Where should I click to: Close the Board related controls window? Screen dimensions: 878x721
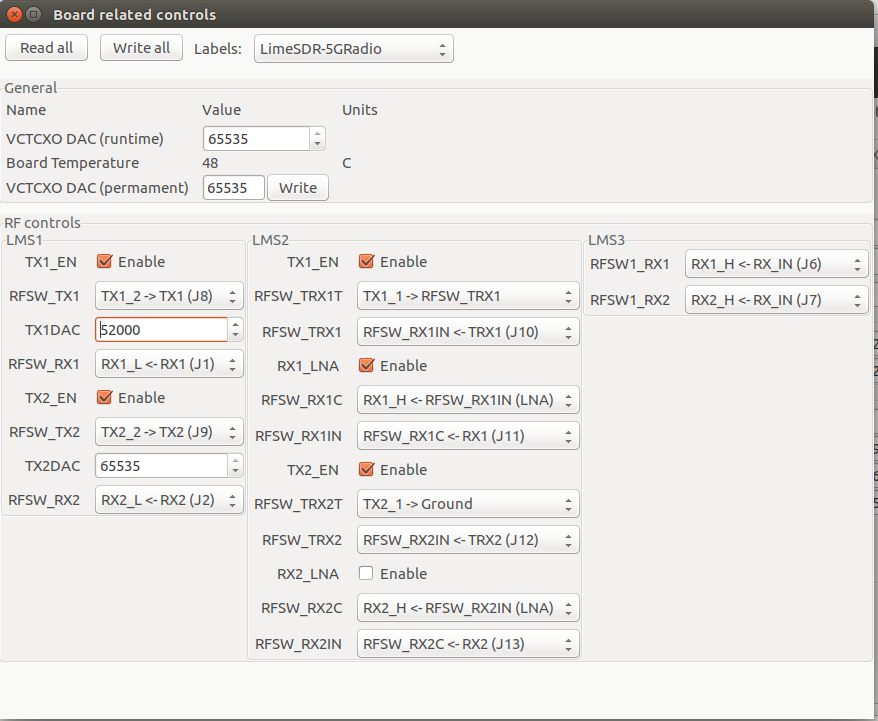(14, 15)
